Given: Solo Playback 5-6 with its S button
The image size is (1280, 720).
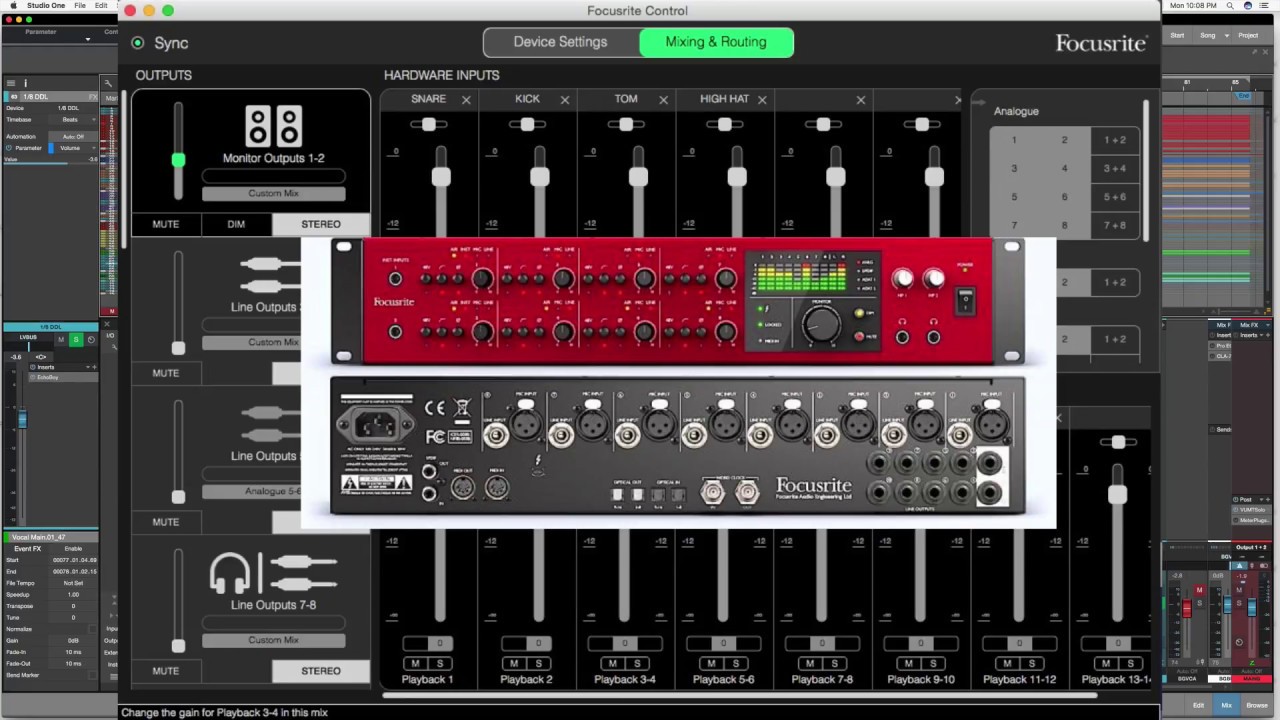Looking at the screenshot, I should coord(736,664).
